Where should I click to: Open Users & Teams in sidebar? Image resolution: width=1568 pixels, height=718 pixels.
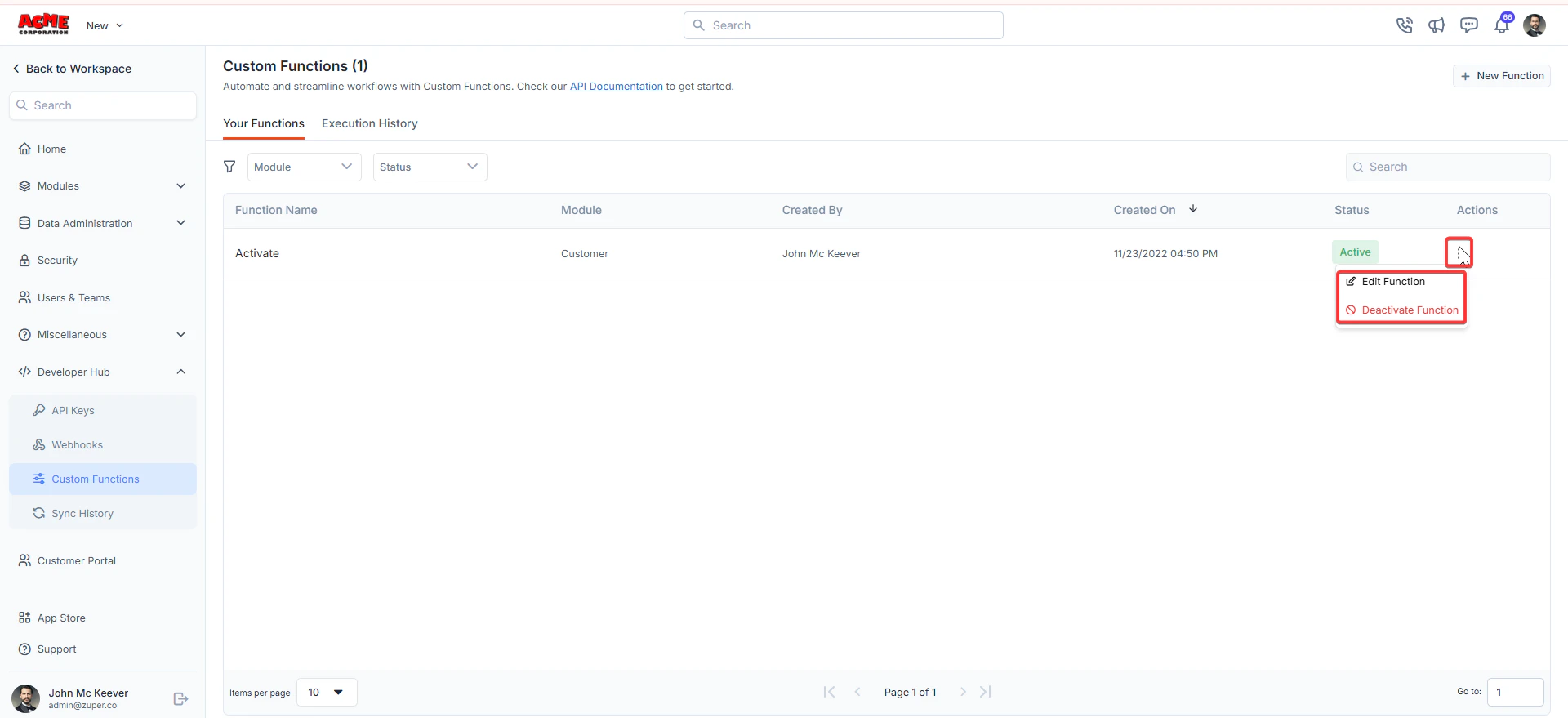103,298
